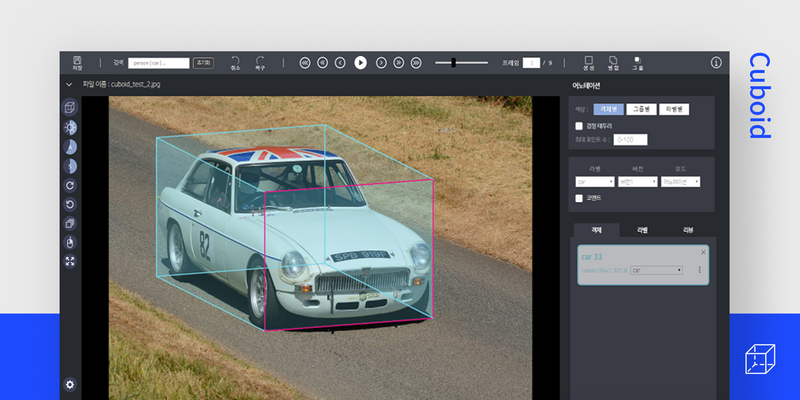The width and height of the screenshot is (800, 400).
Task: Click the rotate counter-clockwise icon
Action: 70,204
